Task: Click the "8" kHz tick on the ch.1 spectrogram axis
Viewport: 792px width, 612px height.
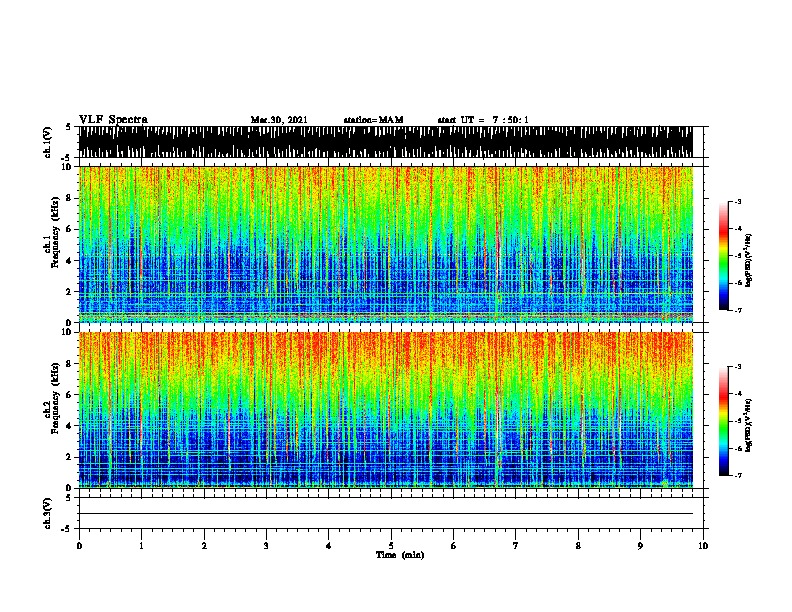Action: [x=69, y=198]
